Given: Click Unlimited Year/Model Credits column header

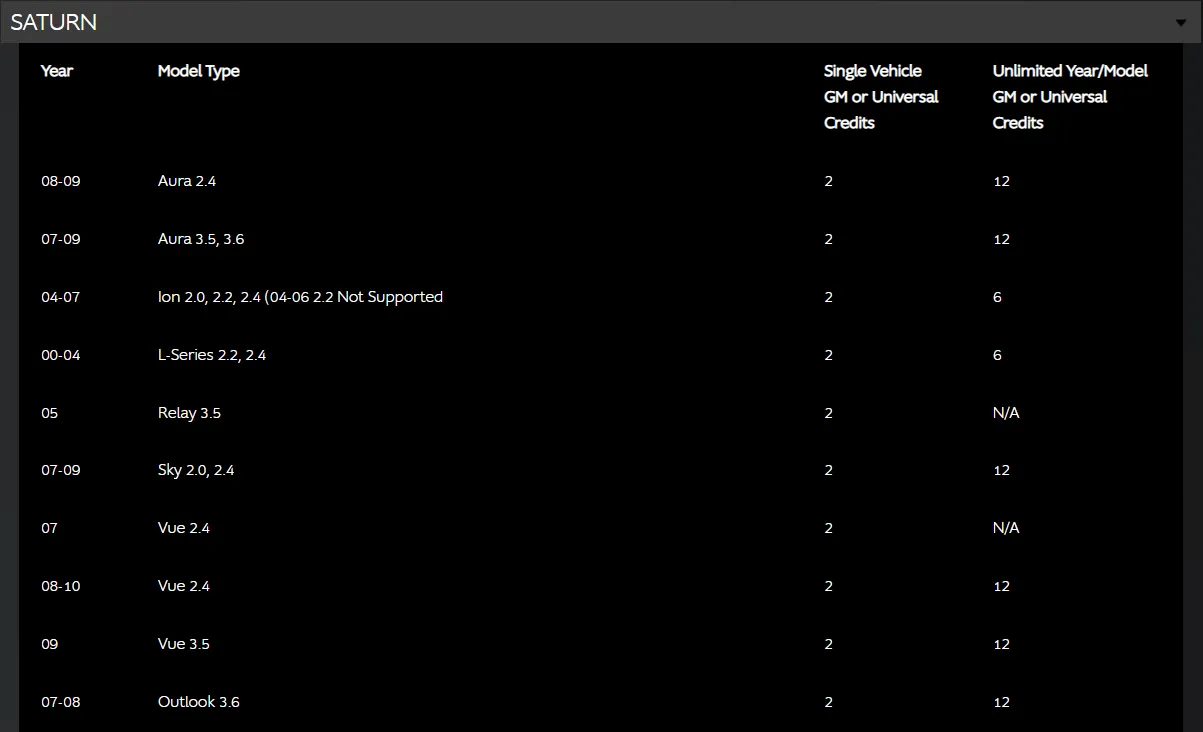Looking at the screenshot, I should coord(1069,97).
